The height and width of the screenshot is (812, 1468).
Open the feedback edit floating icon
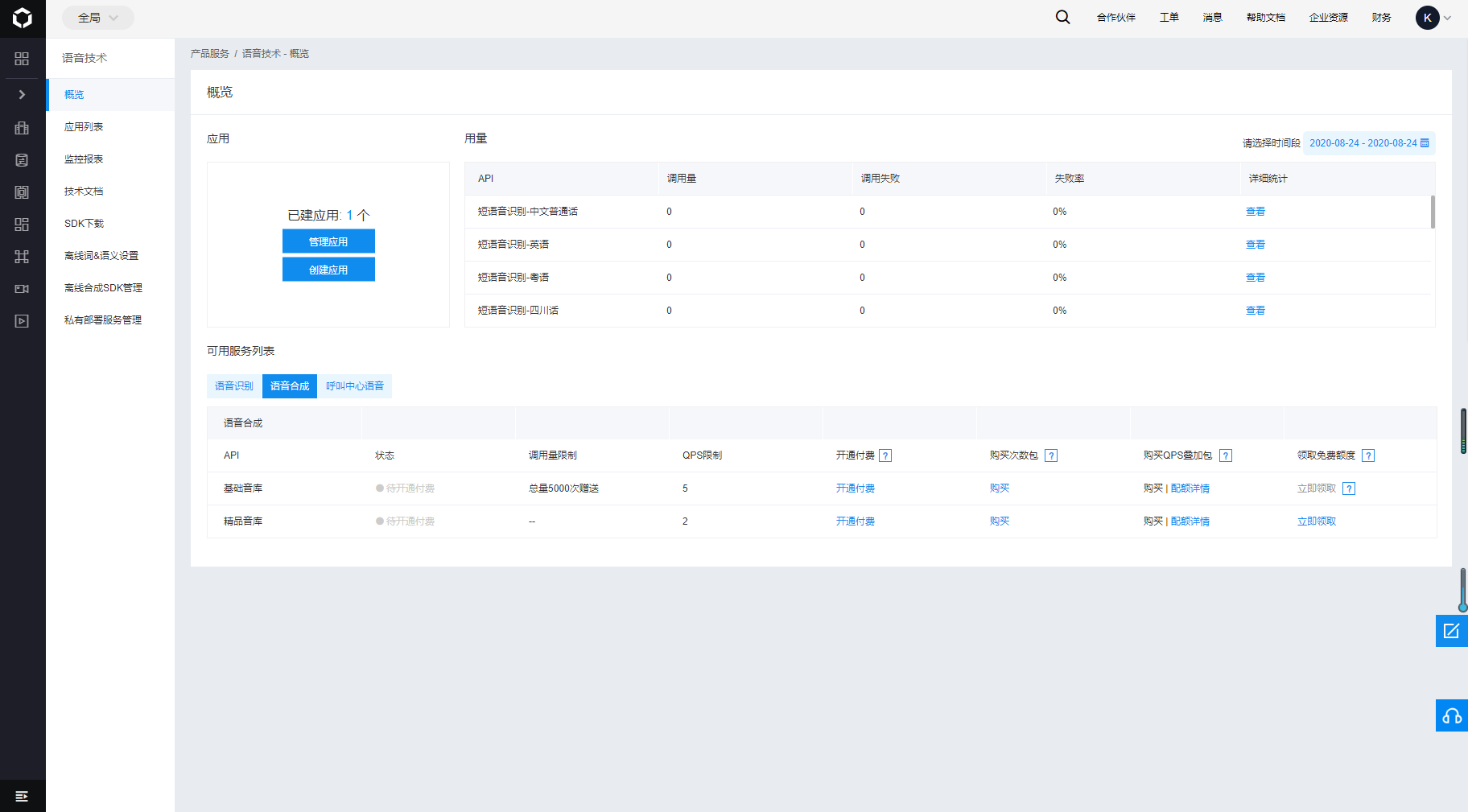1451,631
